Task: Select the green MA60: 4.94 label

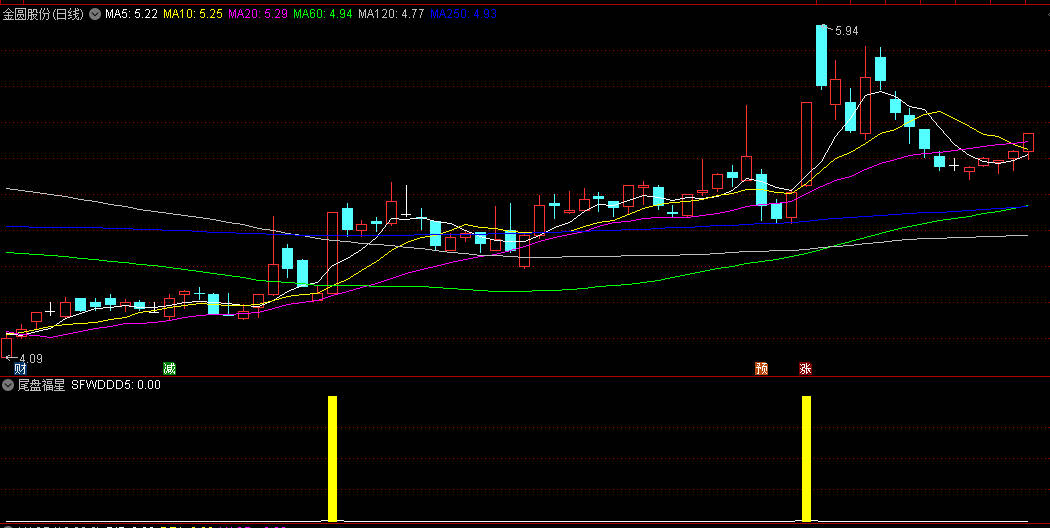Action: pyautogui.click(x=323, y=14)
